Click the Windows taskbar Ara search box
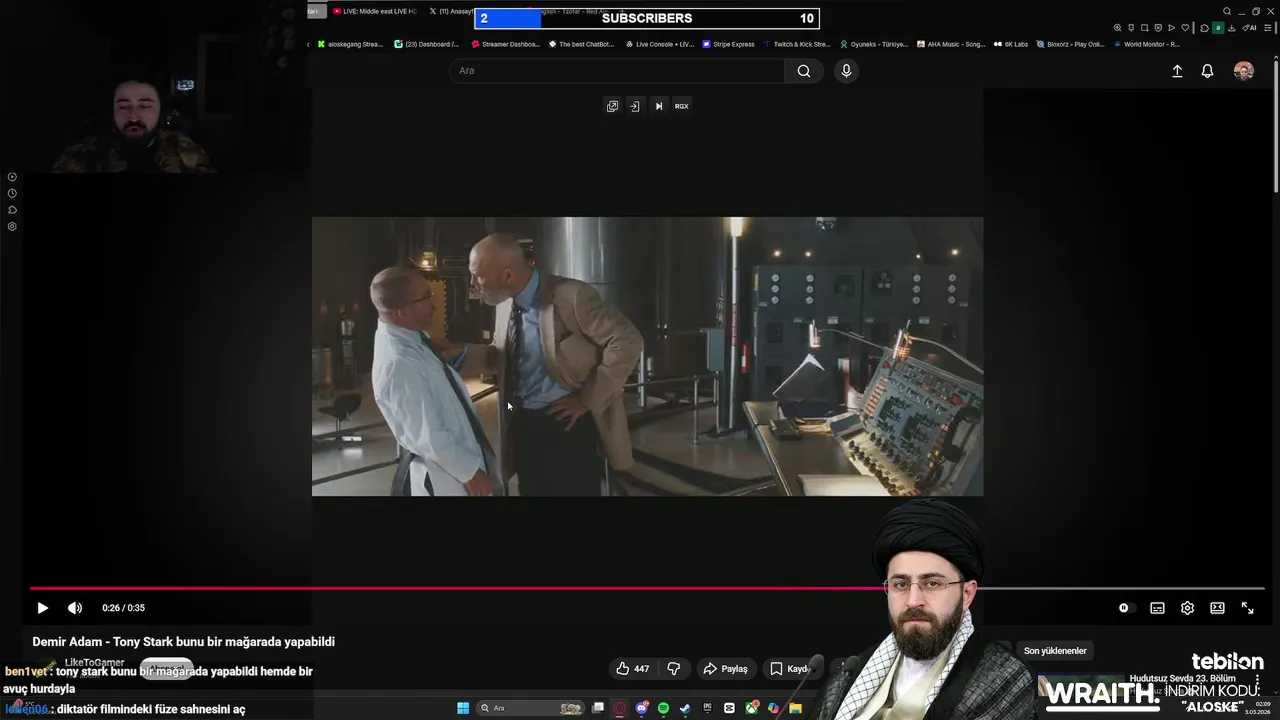This screenshot has width=1280, height=720. tap(531, 708)
